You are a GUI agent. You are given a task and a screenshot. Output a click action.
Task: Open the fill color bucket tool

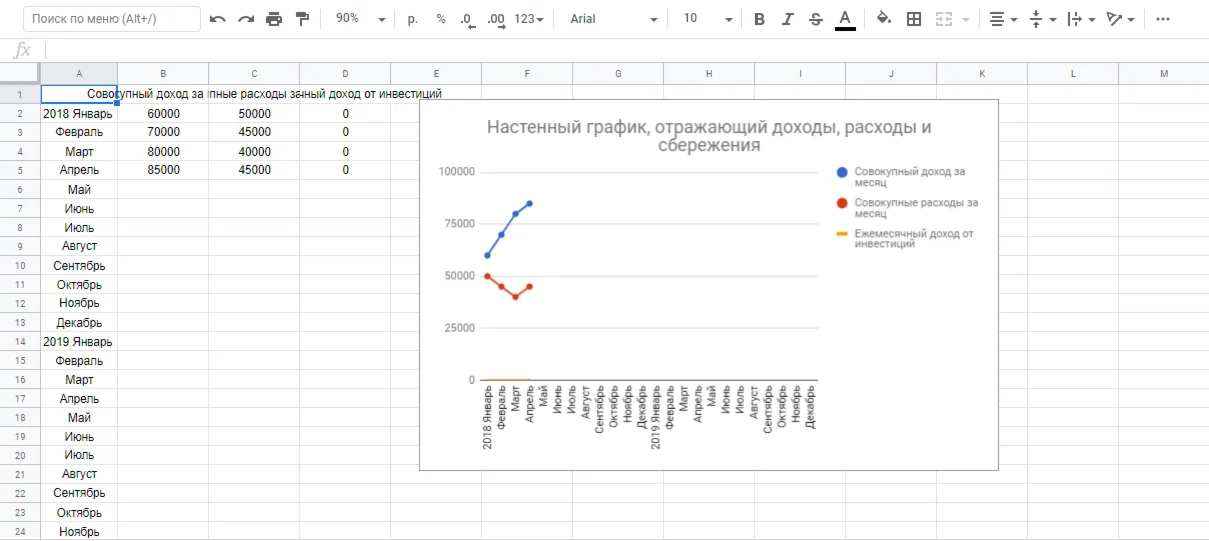pyautogui.click(x=883, y=19)
